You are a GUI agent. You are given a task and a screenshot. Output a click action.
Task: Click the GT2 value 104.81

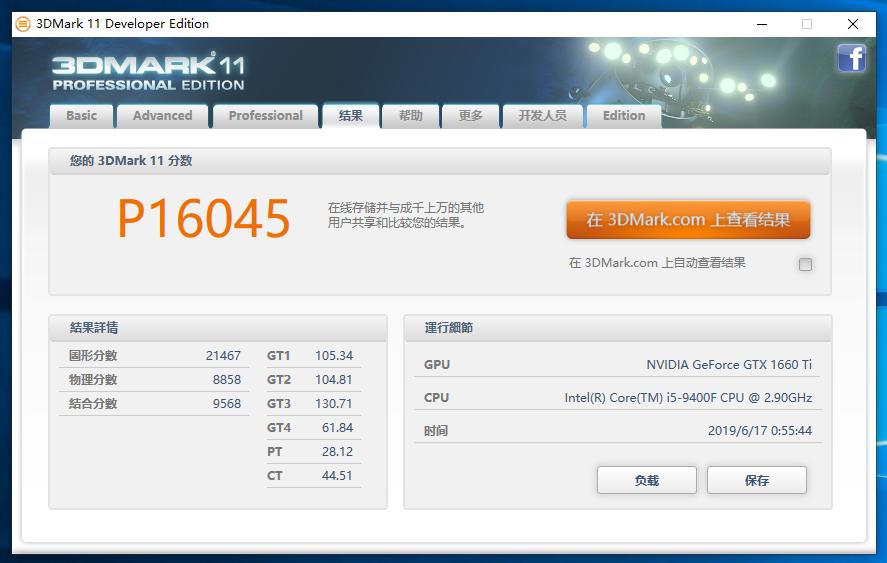tap(334, 380)
